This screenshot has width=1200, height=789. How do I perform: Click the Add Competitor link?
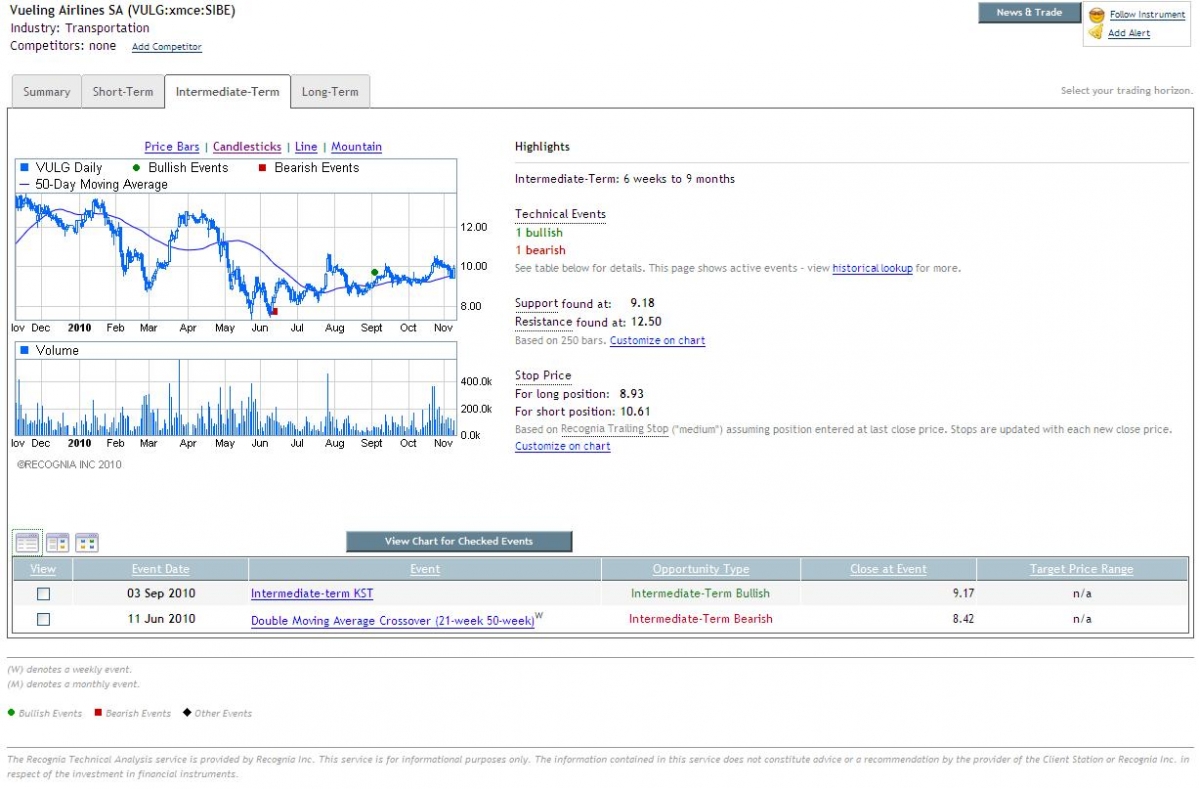click(166, 47)
